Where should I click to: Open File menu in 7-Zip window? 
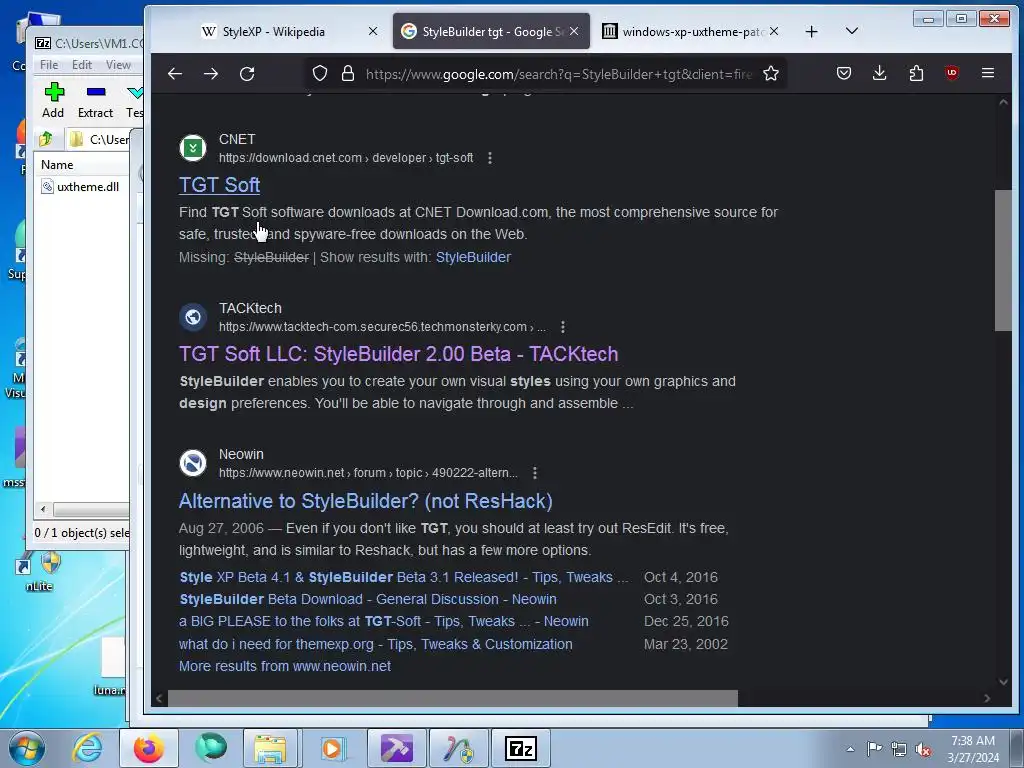pyautogui.click(x=49, y=65)
